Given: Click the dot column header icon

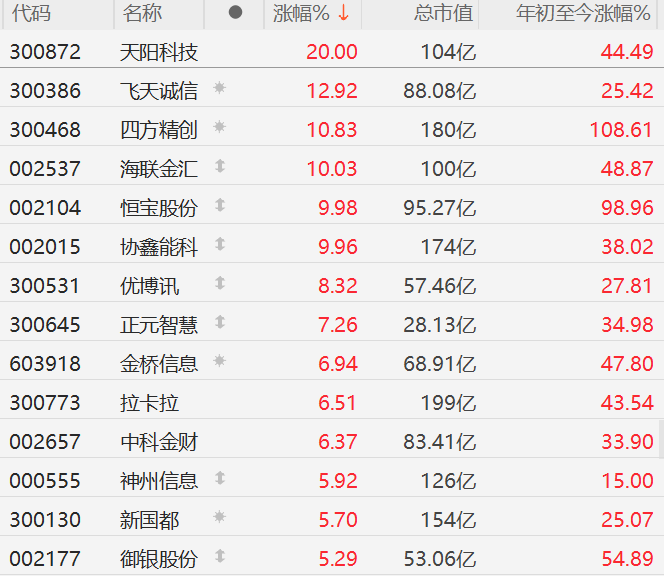Looking at the screenshot, I should (235, 12).
